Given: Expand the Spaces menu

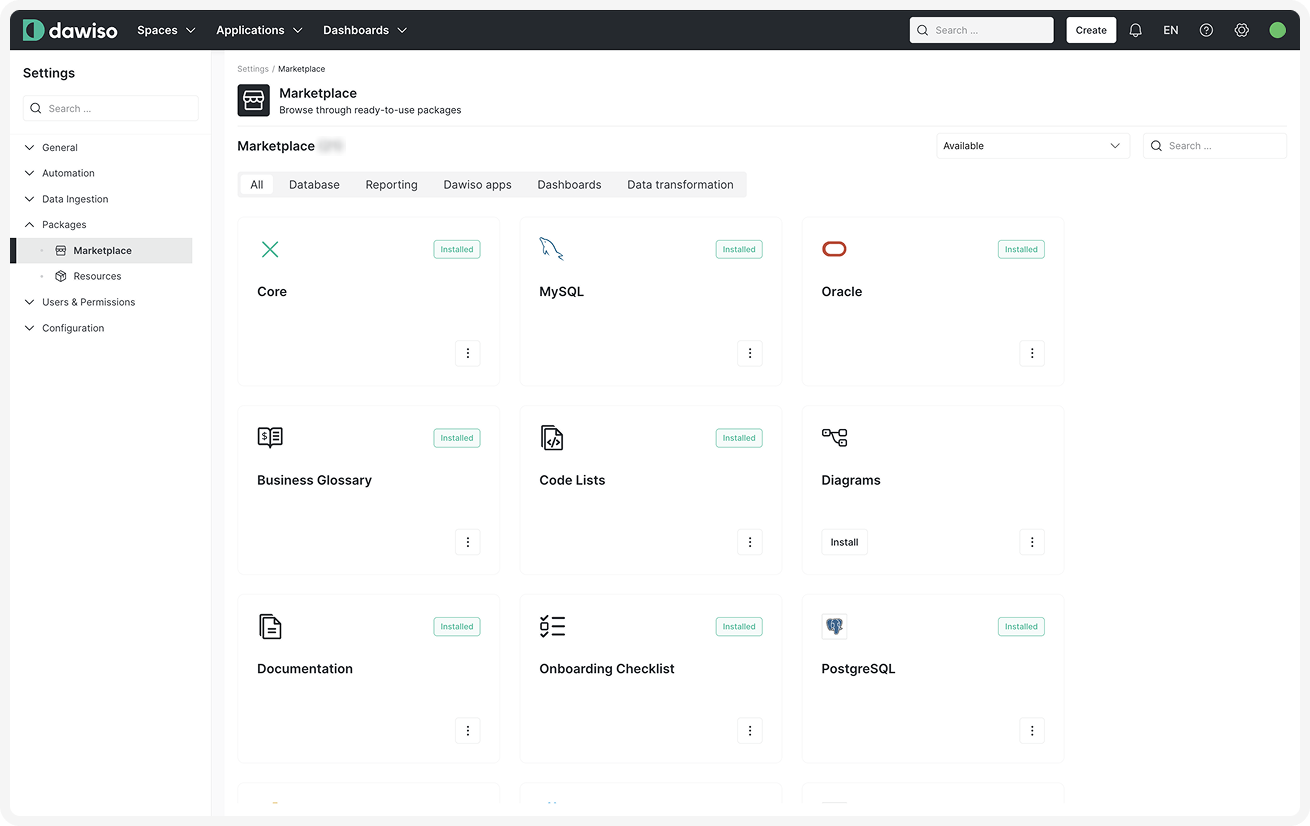Looking at the screenshot, I should (166, 30).
